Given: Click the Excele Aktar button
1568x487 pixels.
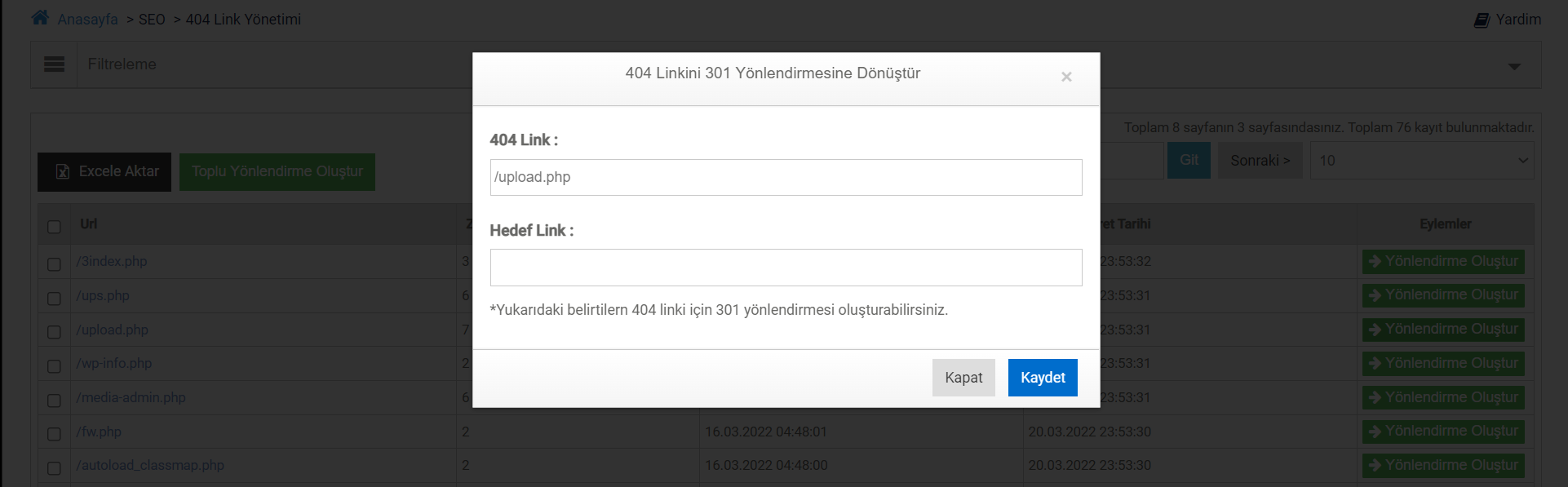Looking at the screenshot, I should (104, 172).
